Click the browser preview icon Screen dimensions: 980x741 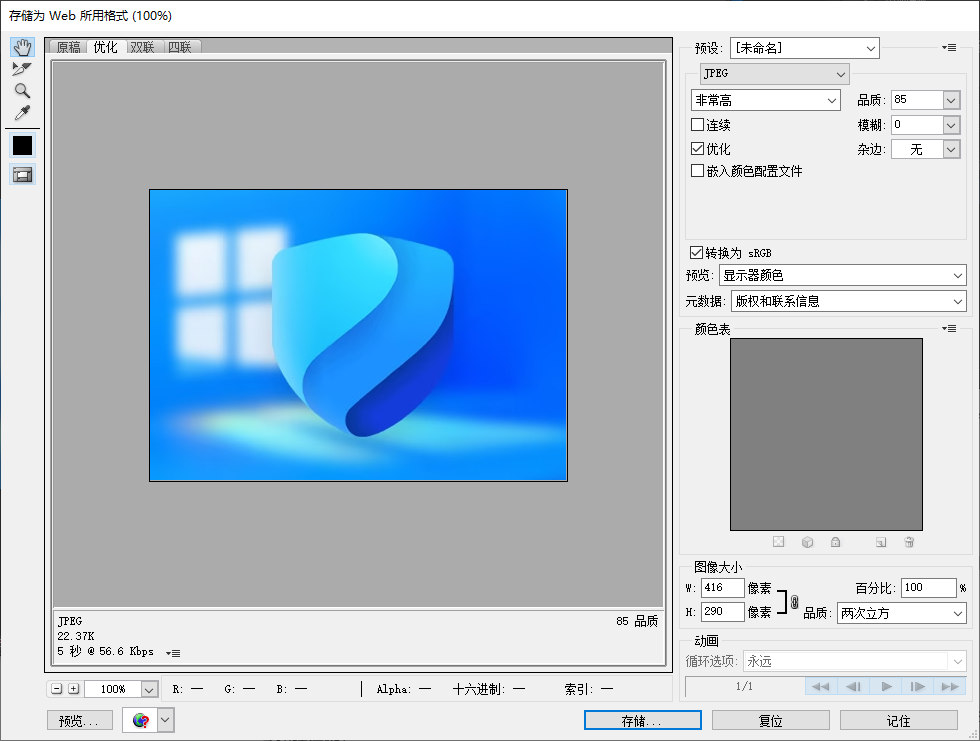[141, 720]
